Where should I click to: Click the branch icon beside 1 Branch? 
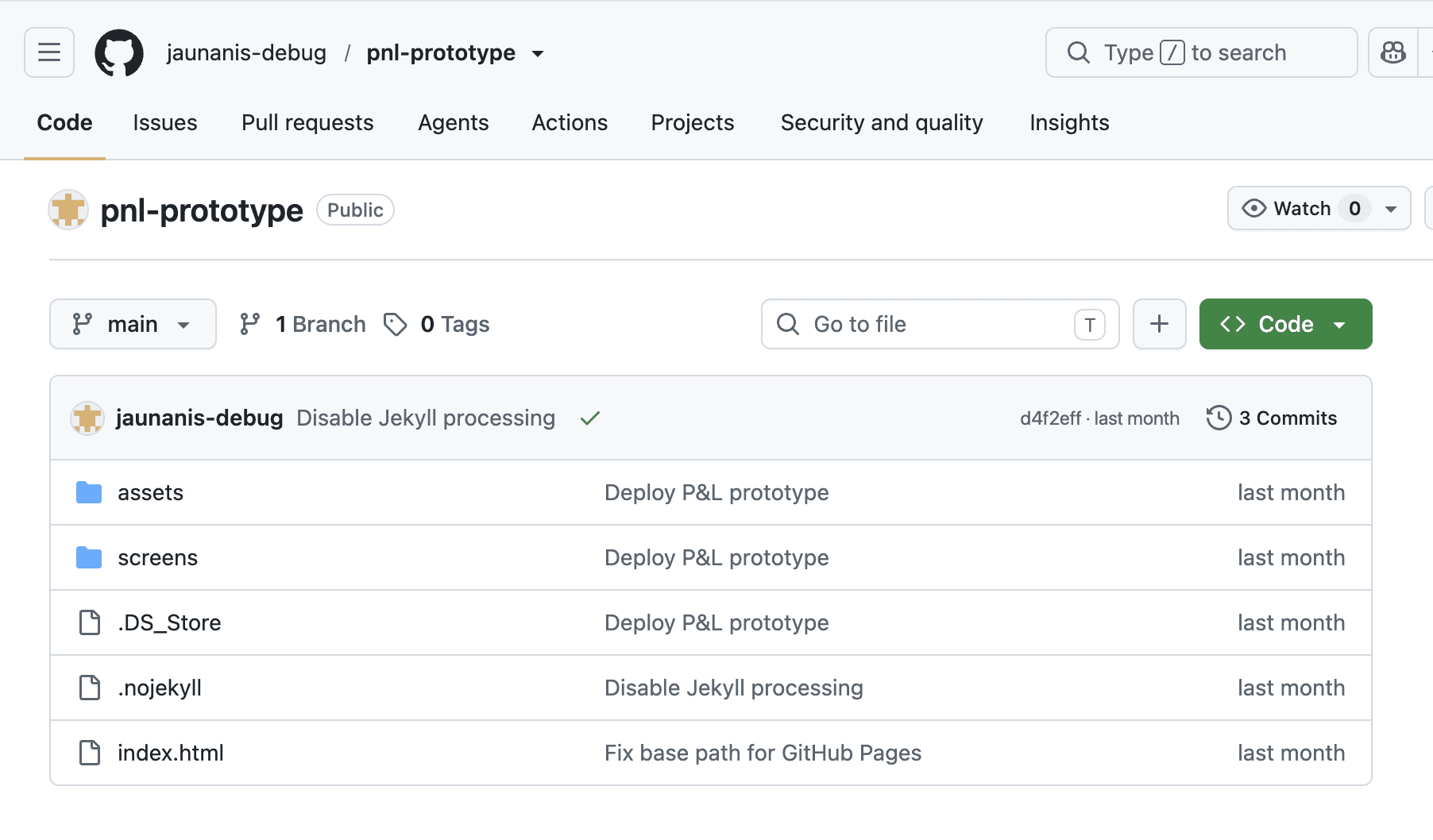tap(250, 324)
